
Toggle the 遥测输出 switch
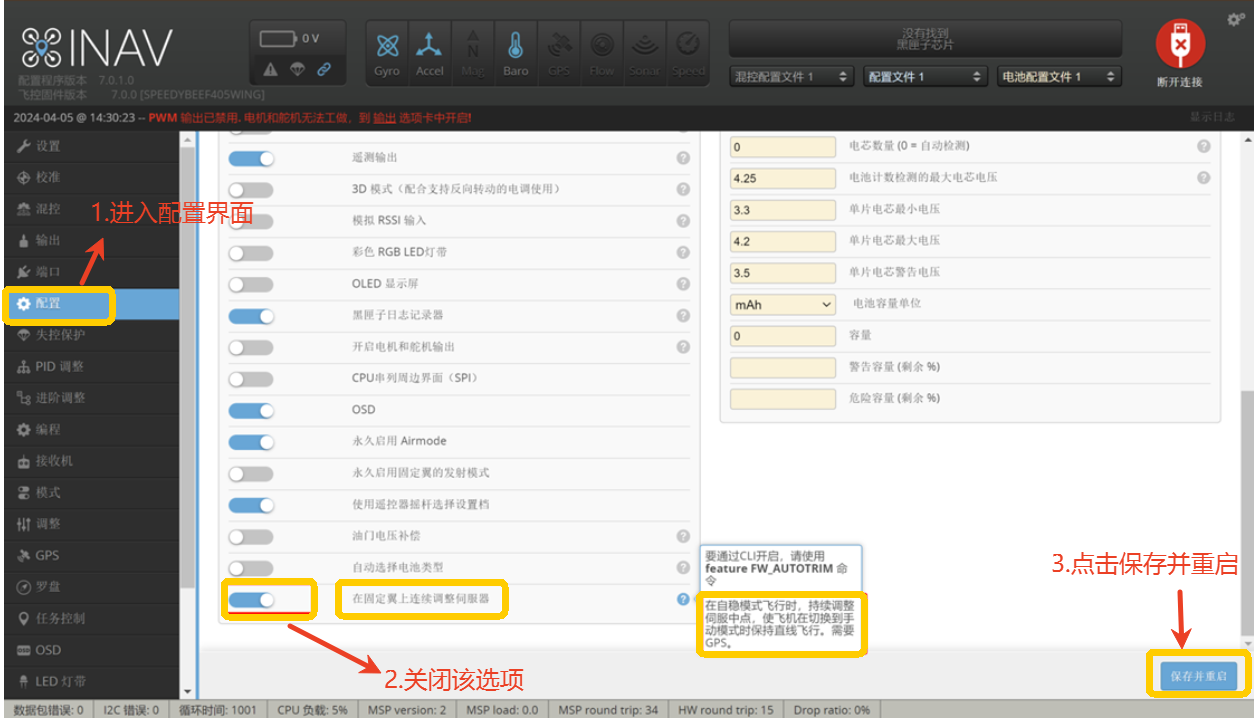(x=251, y=158)
